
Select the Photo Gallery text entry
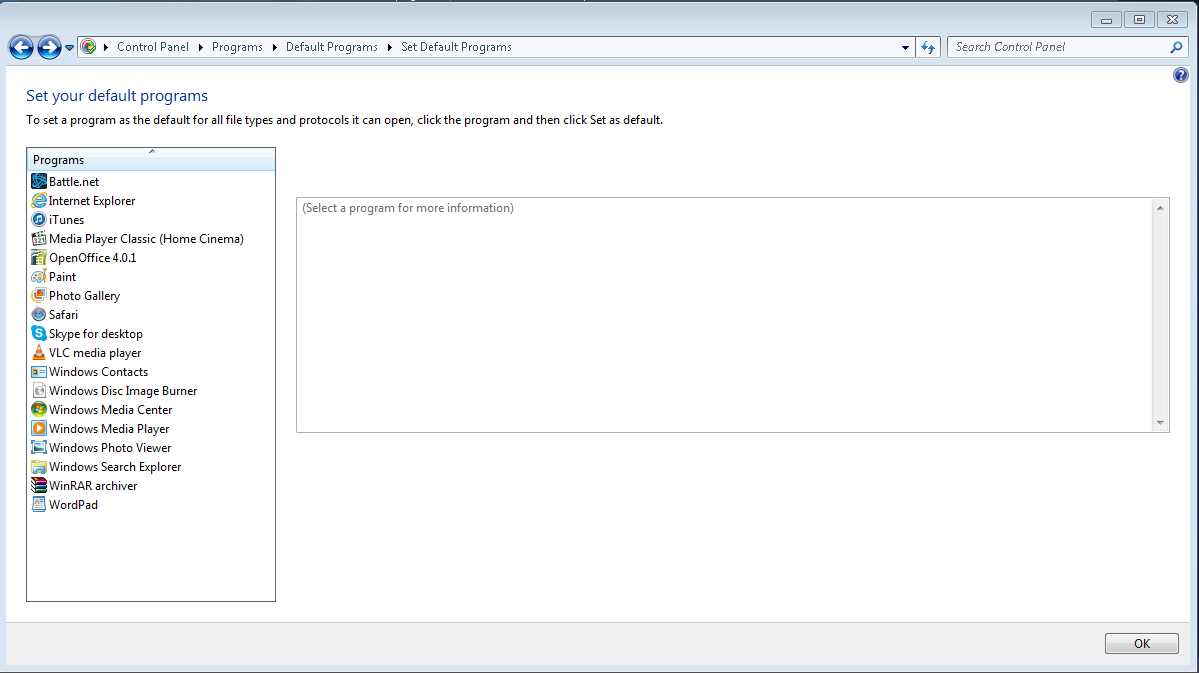84,295
